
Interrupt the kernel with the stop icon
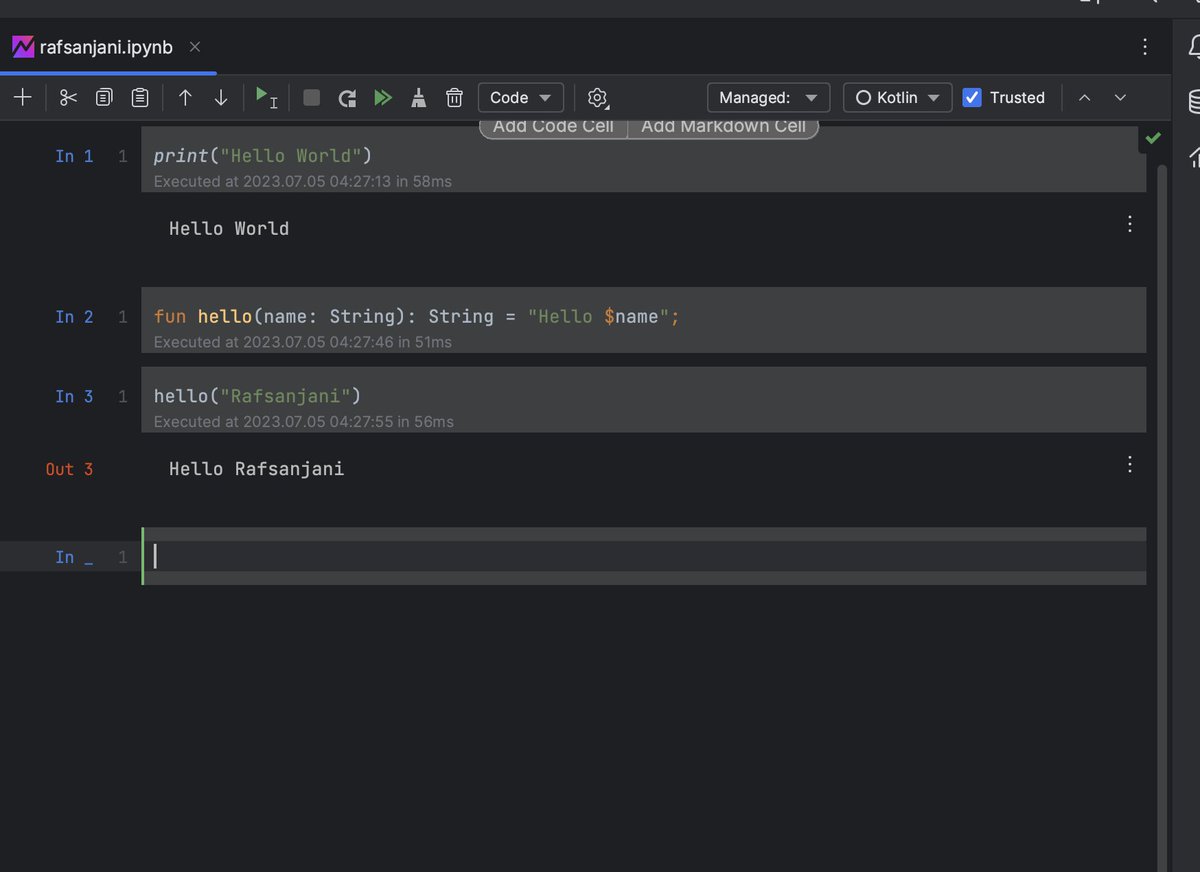[x=311, y=97]
